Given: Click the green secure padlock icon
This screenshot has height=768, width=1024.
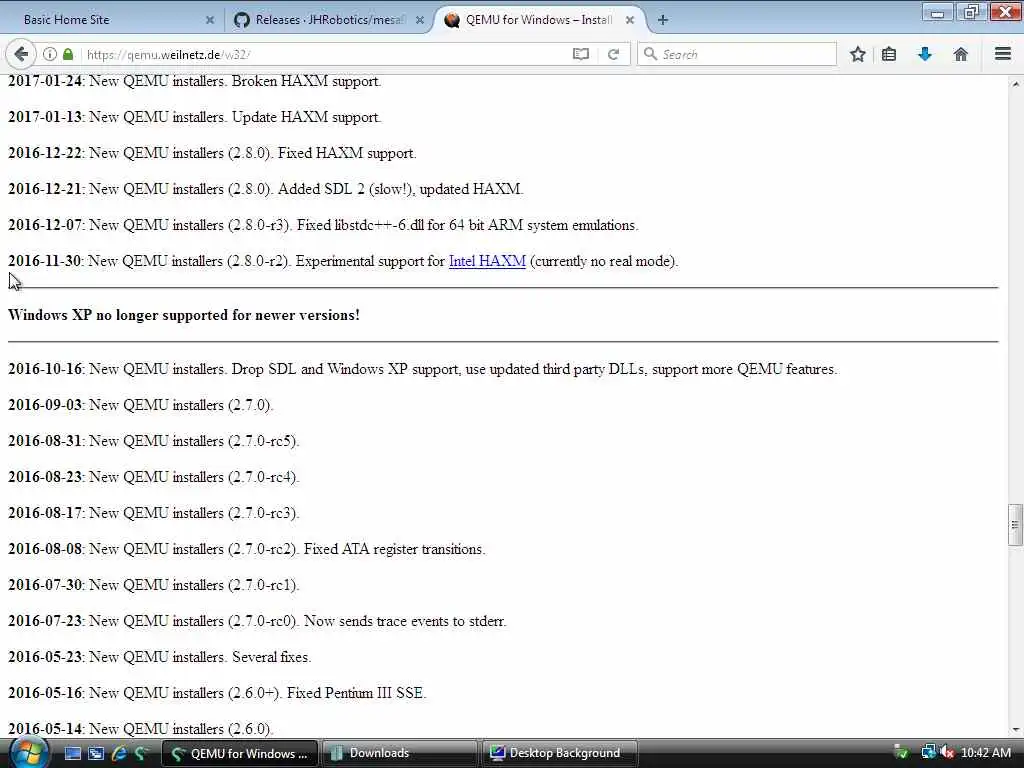Looking at the screenshot, I should point(68,54).
